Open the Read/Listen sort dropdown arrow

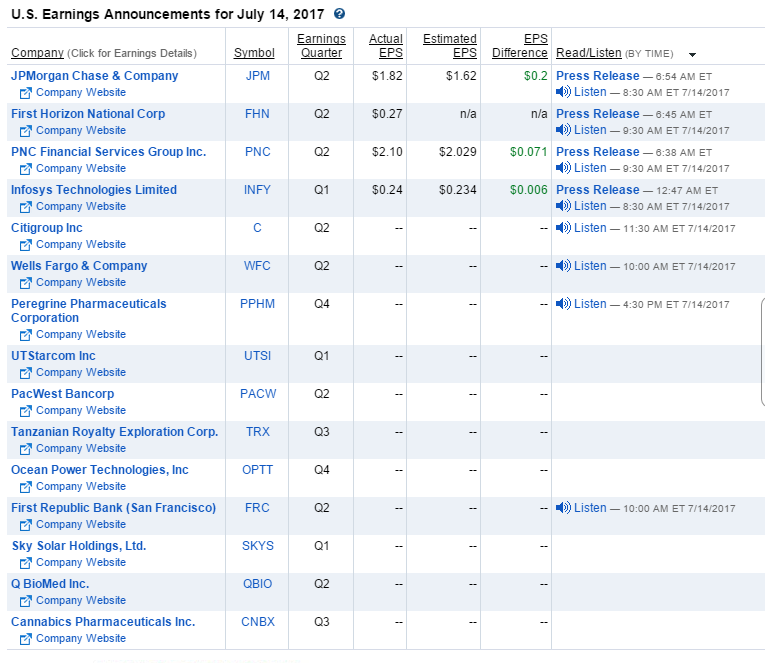692,55
